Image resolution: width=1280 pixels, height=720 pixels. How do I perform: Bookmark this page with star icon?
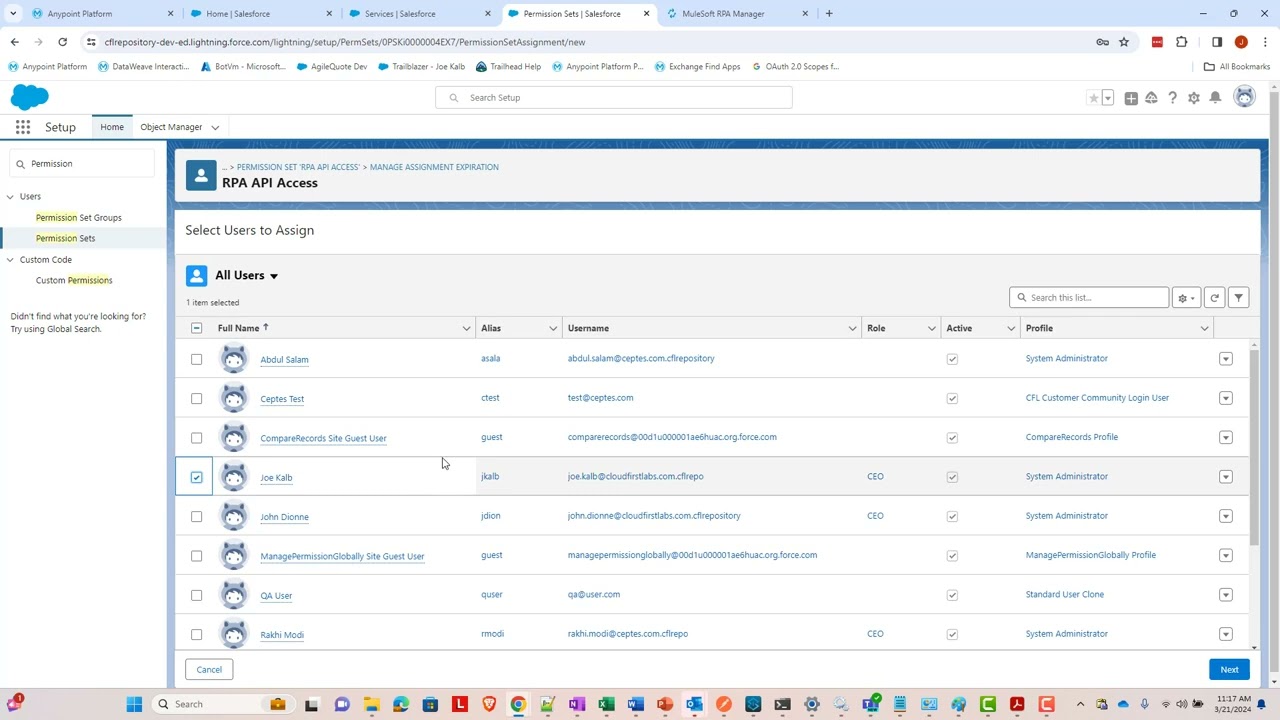pyautogui.click(x=1124, y=42)
